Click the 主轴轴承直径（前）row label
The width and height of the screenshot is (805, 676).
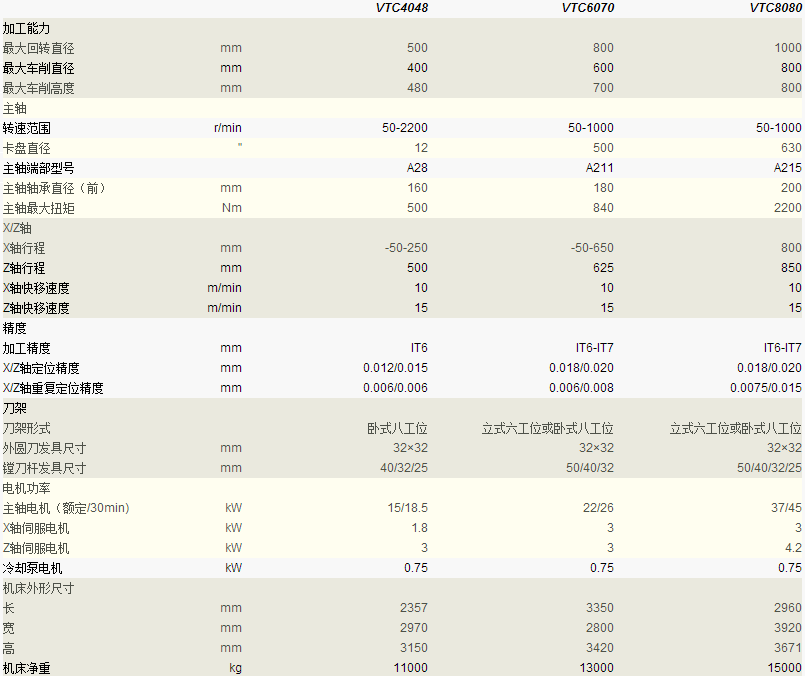(53, 188)
